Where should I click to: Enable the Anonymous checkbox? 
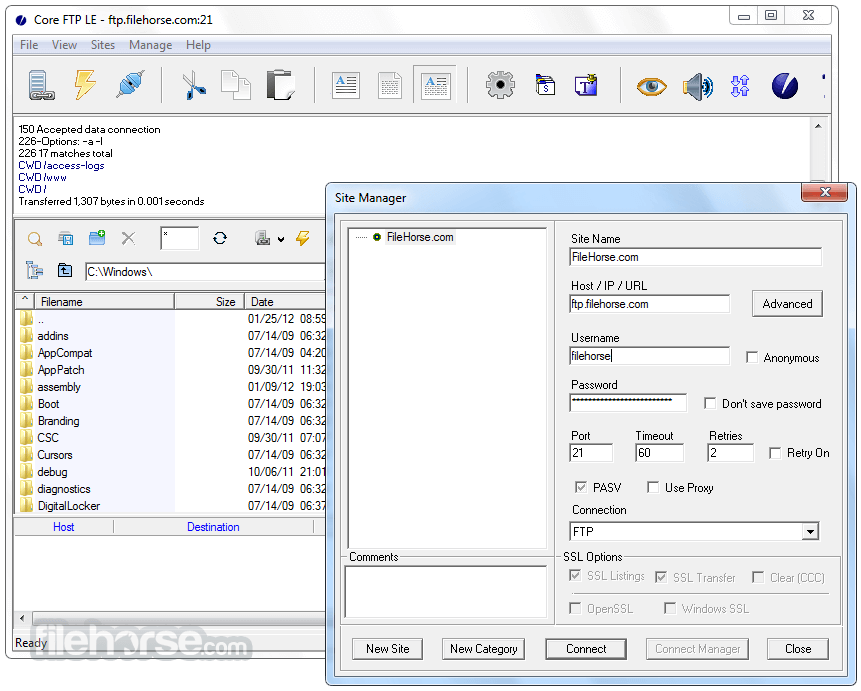752,358
